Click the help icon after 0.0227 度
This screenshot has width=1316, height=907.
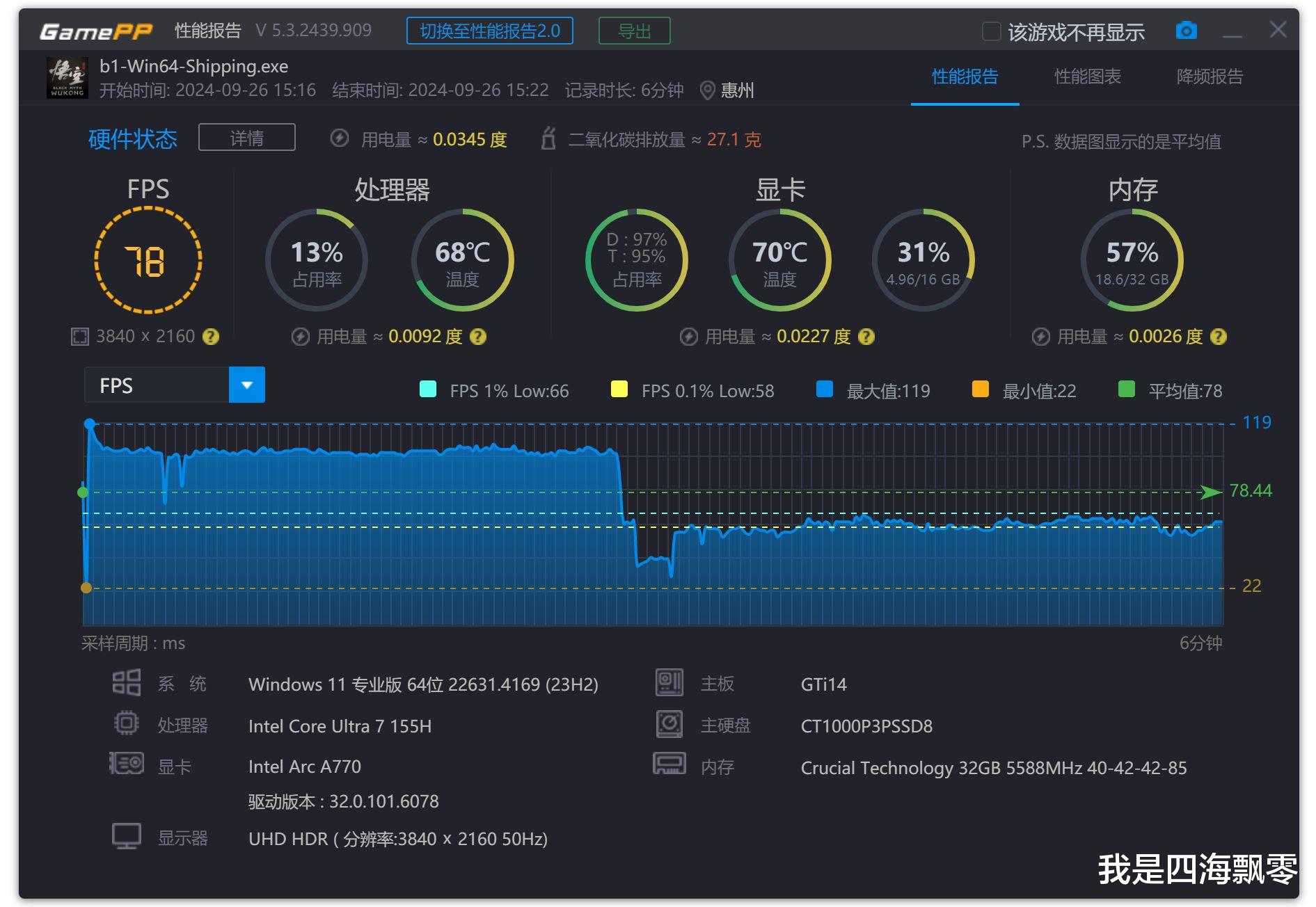[866, 337]
